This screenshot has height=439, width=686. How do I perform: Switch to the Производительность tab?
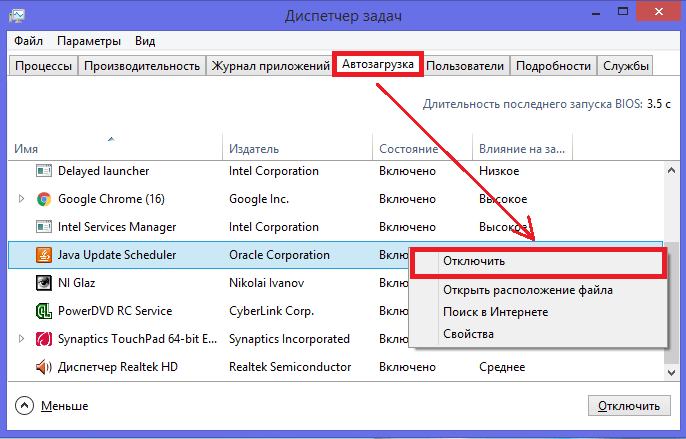[x=142, y=66]
